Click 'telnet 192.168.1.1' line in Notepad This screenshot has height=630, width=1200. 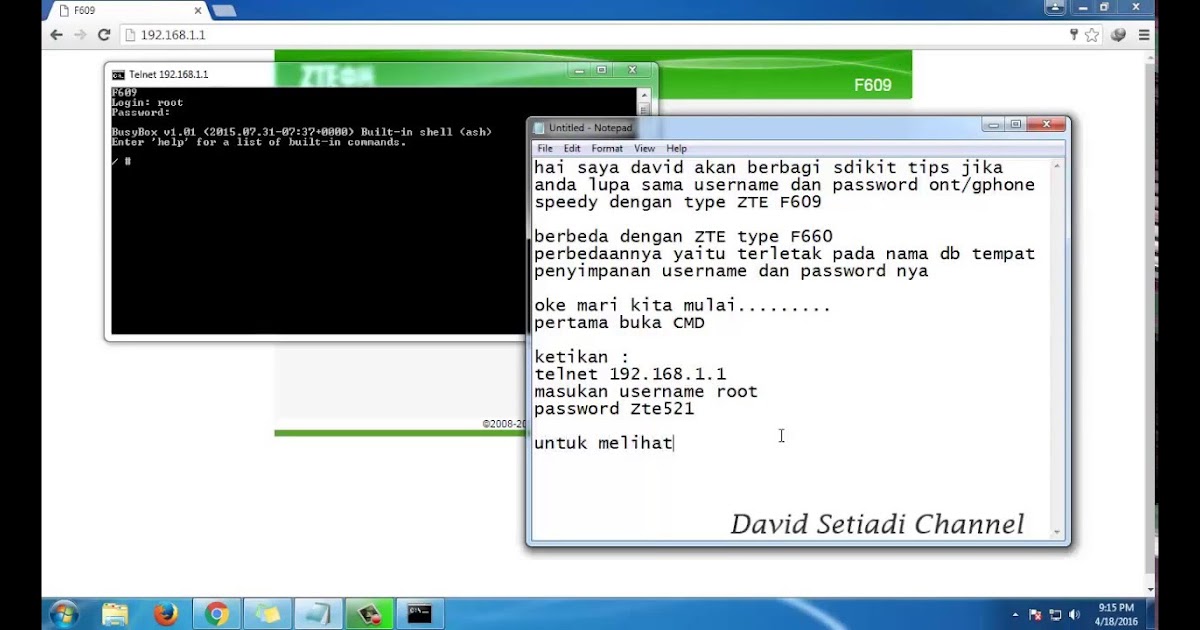click(630, 375)
